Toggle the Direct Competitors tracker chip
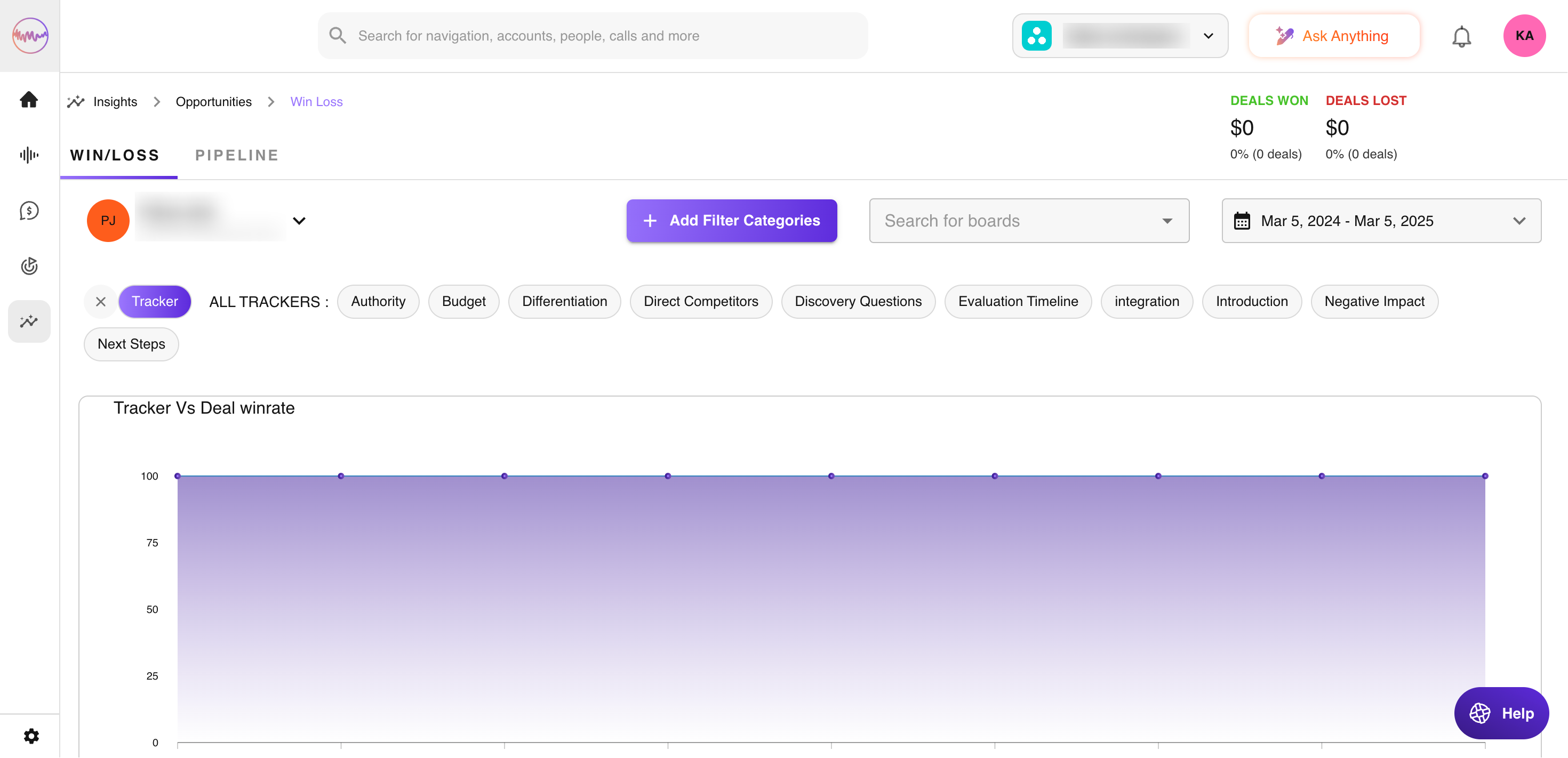1568x758 pixels. [x=700, y=302]
